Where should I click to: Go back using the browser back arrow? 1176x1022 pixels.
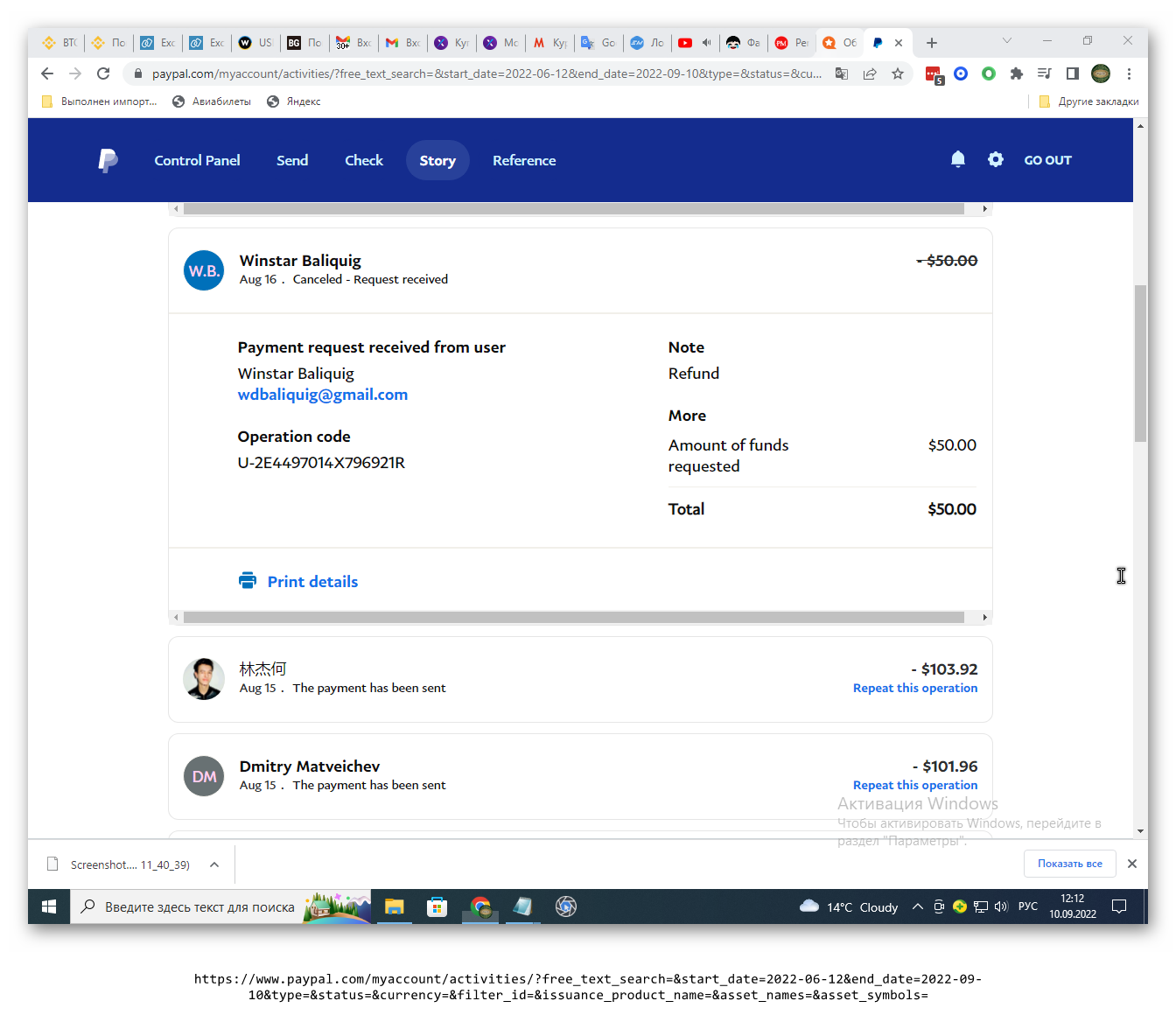point(47,73)
